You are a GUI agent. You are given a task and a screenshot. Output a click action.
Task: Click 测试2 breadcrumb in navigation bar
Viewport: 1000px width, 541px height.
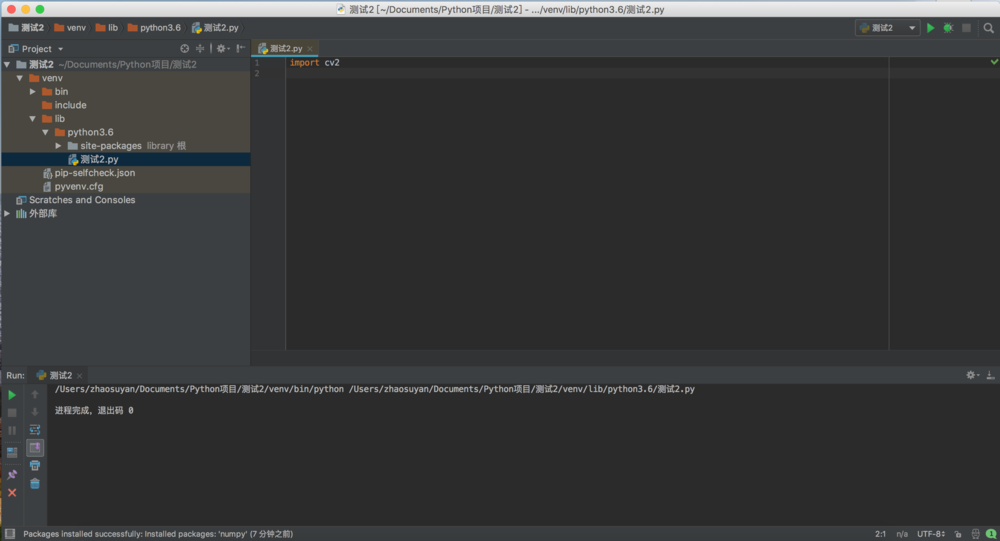pyautogui.click(x=26, y=28)
